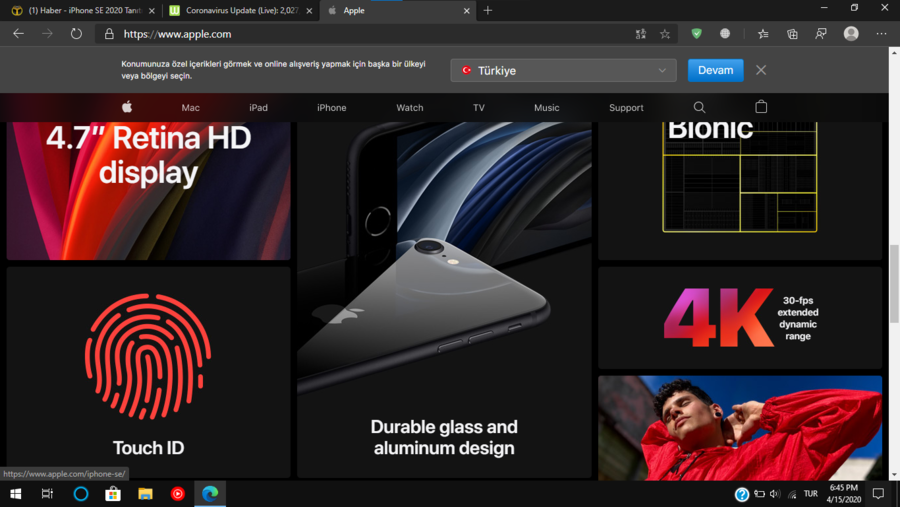Open Cortana from the taskbar
The width and height of the screenshot is (900, 507).
point(81,494)
